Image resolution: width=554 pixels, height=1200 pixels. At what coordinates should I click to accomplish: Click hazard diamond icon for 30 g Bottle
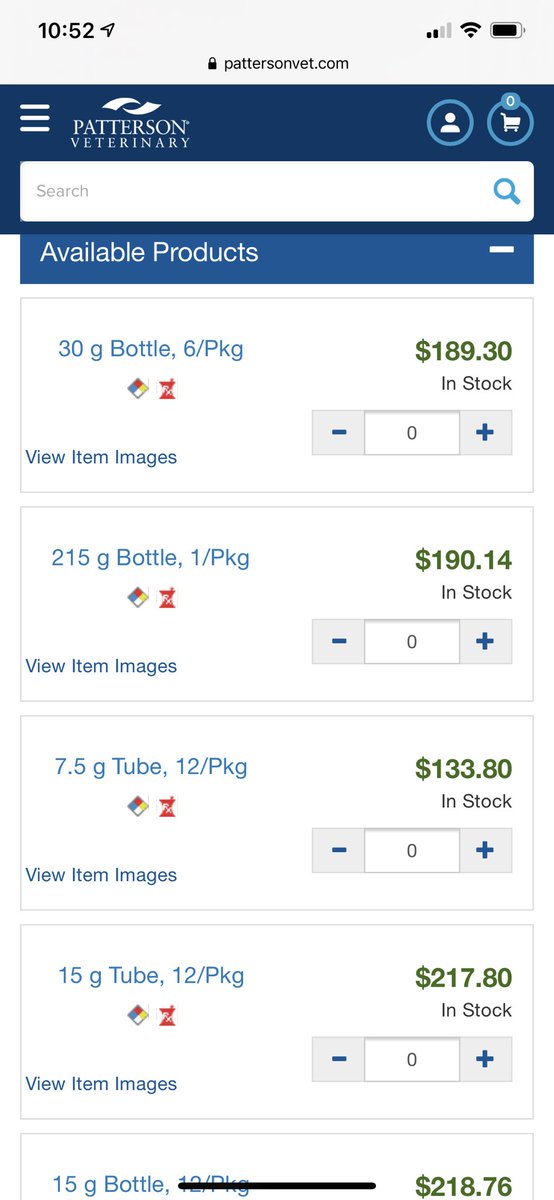tap(138, 389)
